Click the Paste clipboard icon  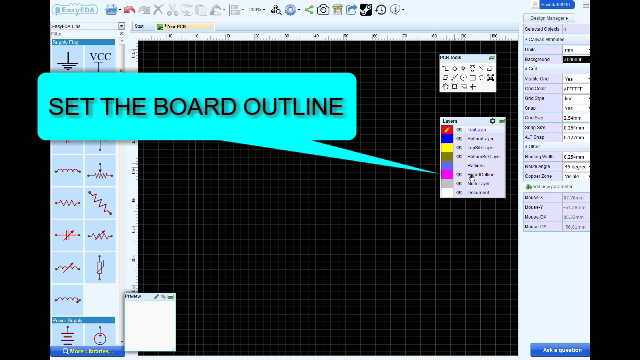[x=201, y=9]
